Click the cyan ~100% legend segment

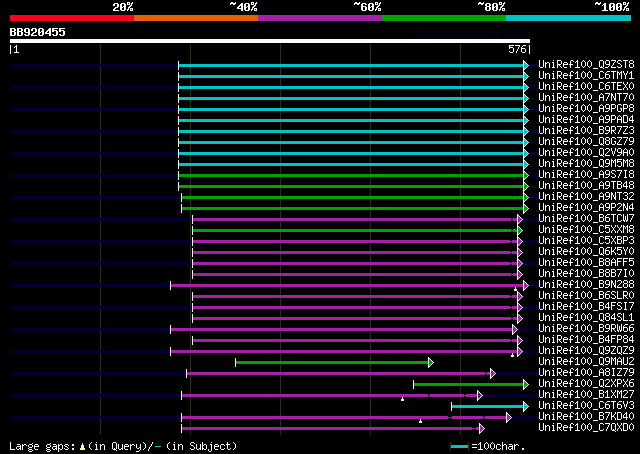click(569, 18)
